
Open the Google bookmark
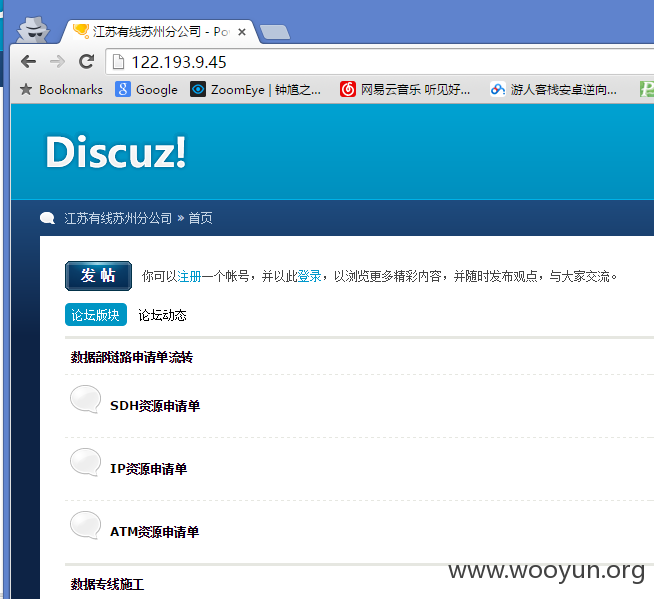pyautogui.click(x=146, y=89)
